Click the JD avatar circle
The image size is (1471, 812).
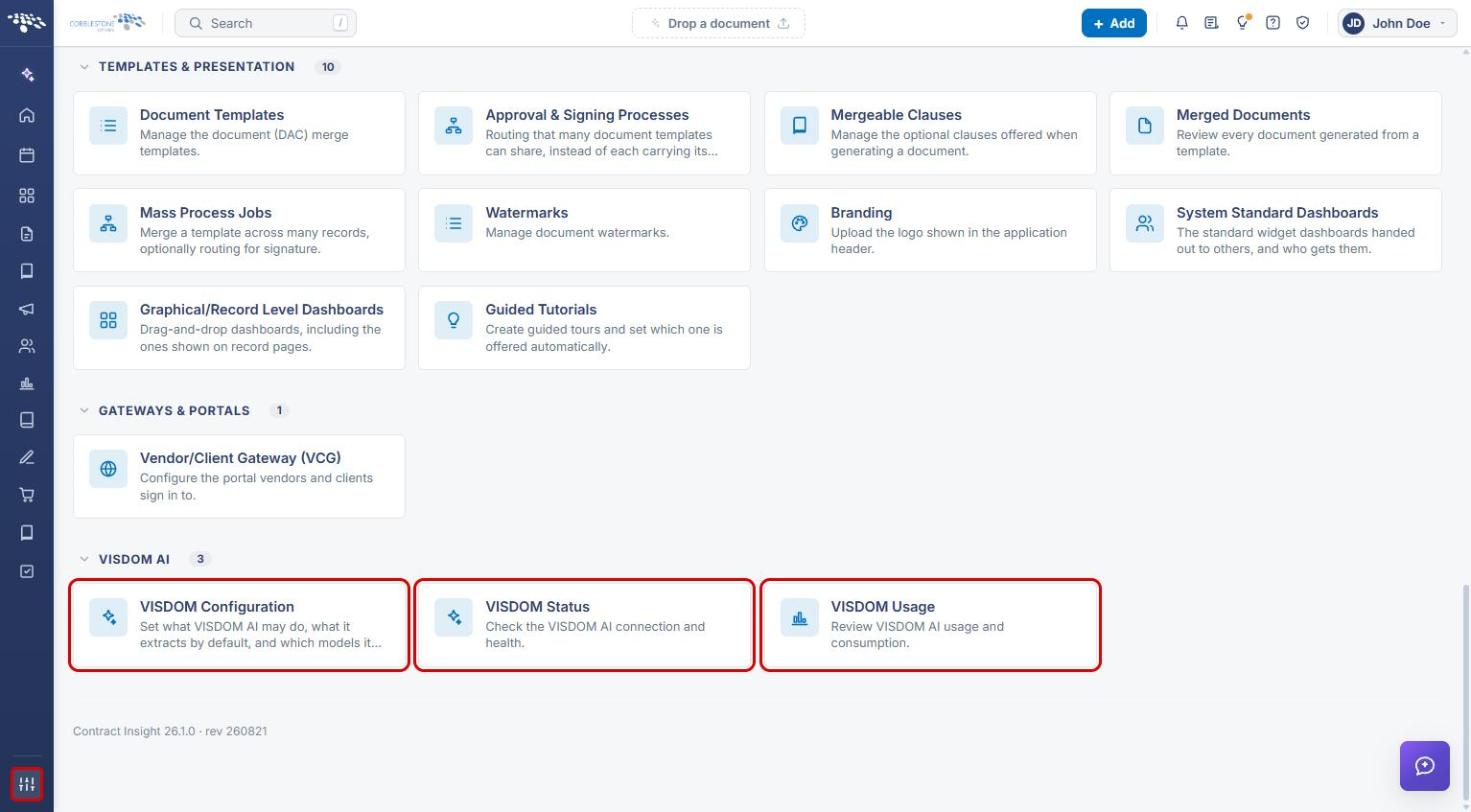pos(1354,23)
